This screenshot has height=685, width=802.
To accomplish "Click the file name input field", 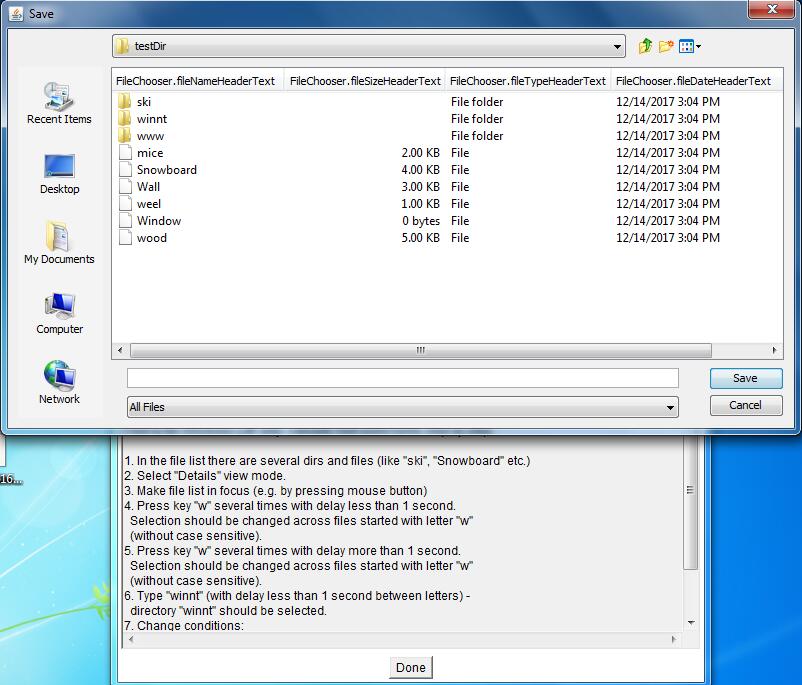I will pyautogui.click(x=402, y=378).
